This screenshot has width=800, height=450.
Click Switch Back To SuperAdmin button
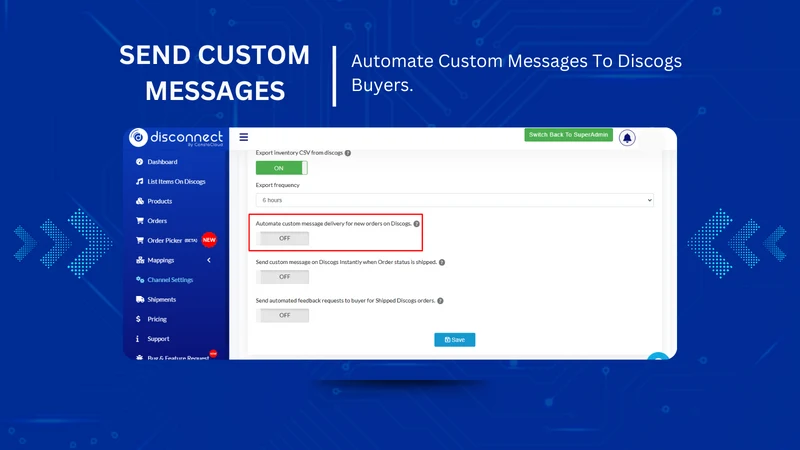pos(568,135)
